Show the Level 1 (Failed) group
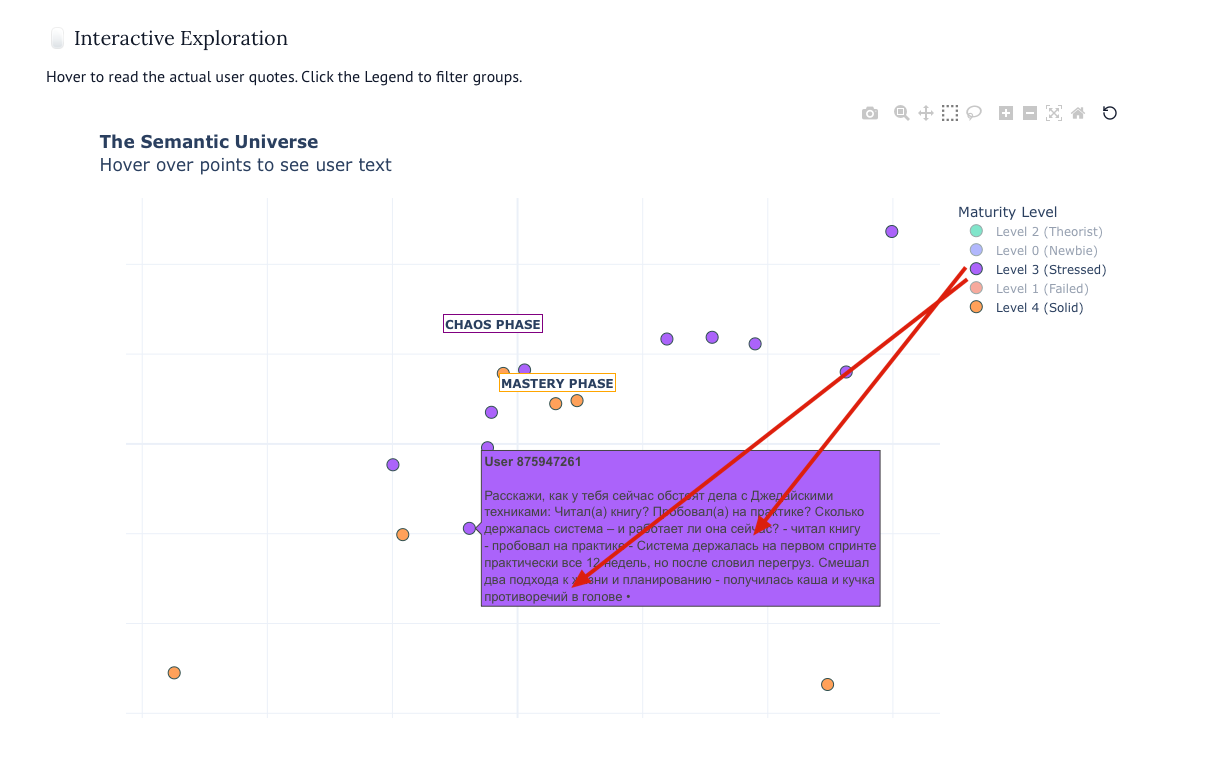 pyautogui.click(x=1042, y=289)
